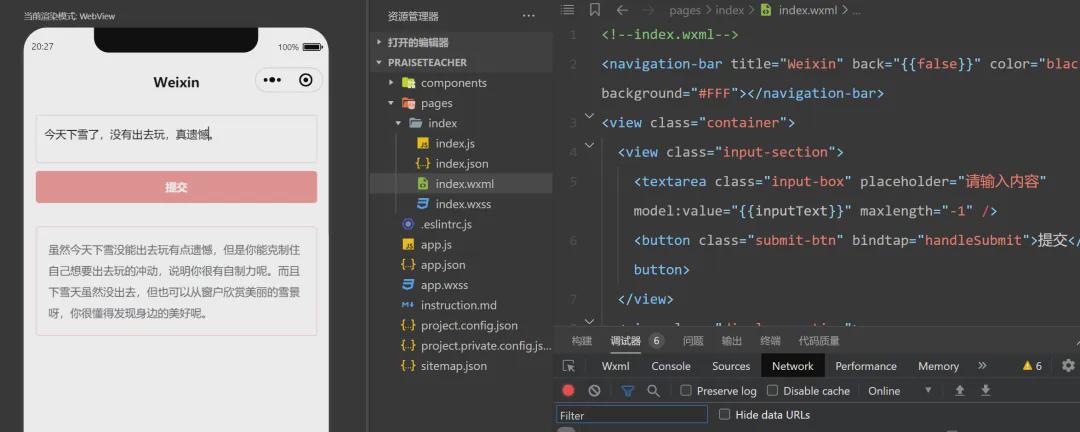Enable the Preserve log checkbox
Viewport: 1080px width, 432px height.
pyautogui.click(x=686, y=391)
